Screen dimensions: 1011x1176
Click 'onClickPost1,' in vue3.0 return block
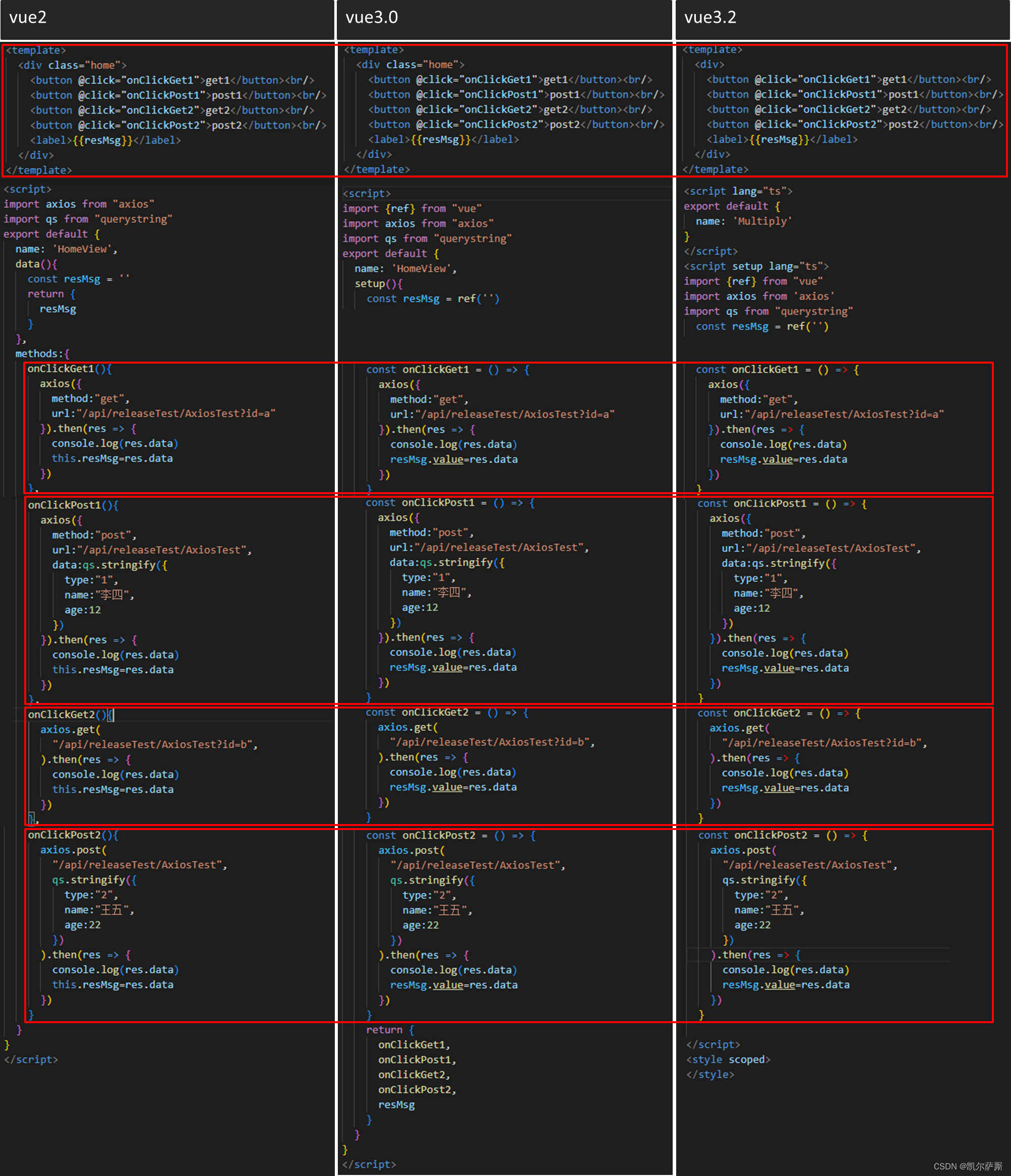(417, 1060)
